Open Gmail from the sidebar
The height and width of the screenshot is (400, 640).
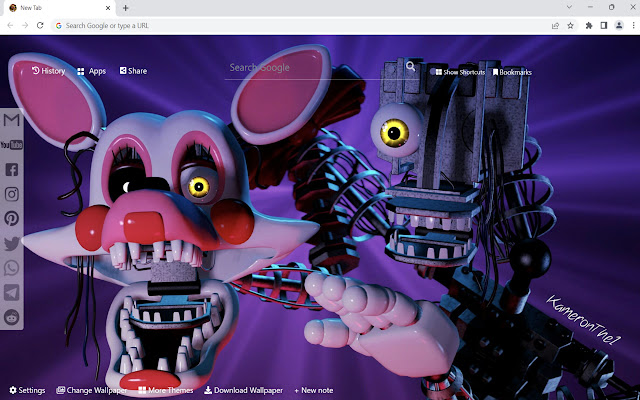11,120
